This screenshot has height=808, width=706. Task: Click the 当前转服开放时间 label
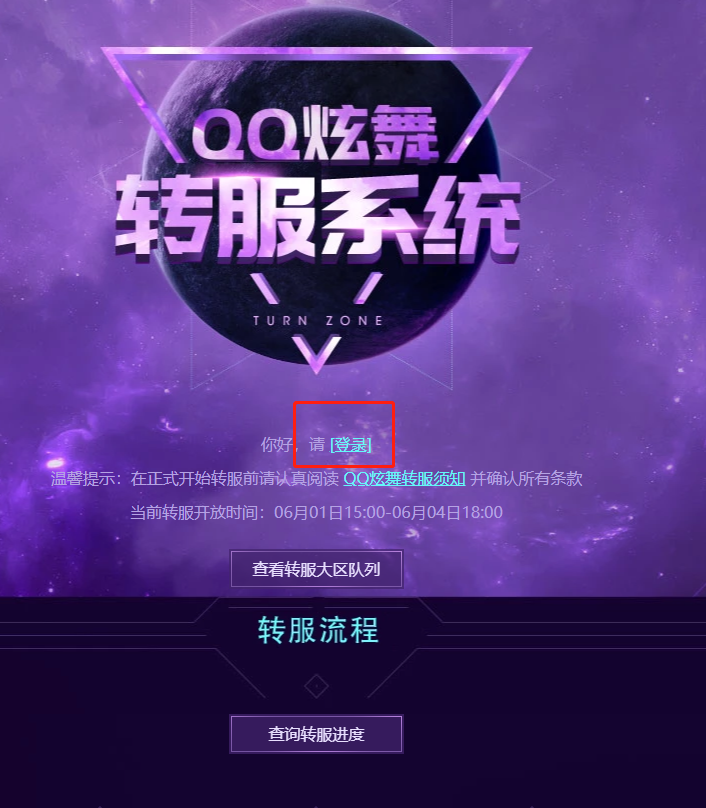pyautogui.click(x=194, y=513)
